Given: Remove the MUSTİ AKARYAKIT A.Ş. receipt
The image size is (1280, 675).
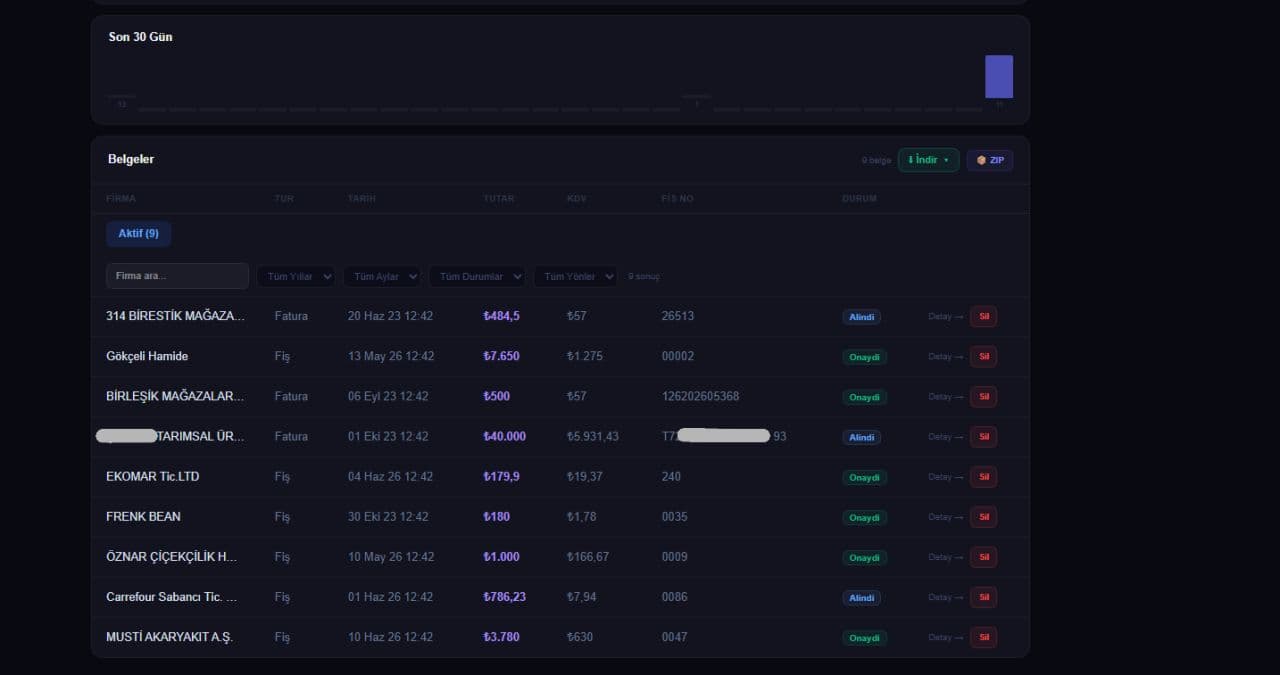Looking at the screenshot, I should (983, 637).
